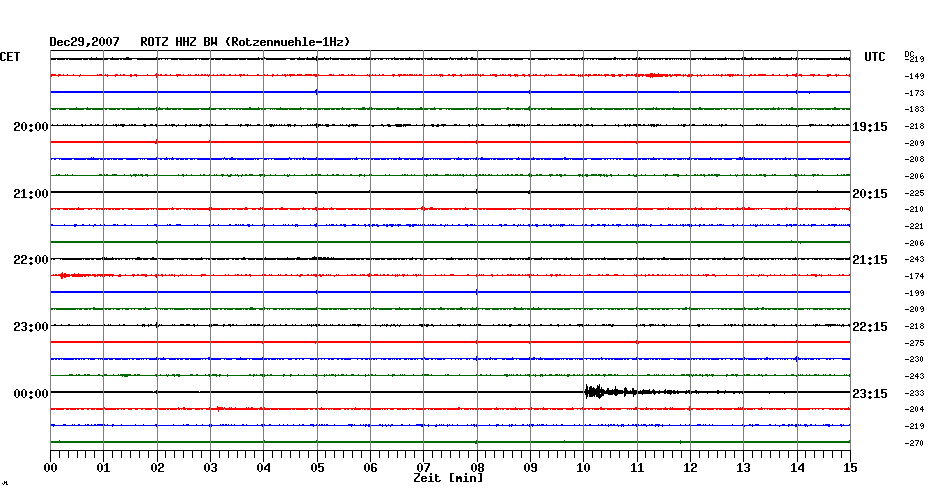Image resolution: width=930 pixels, height=494 pixels.
Task: Click the DC offset value -210
Action: tap(915, 209)
